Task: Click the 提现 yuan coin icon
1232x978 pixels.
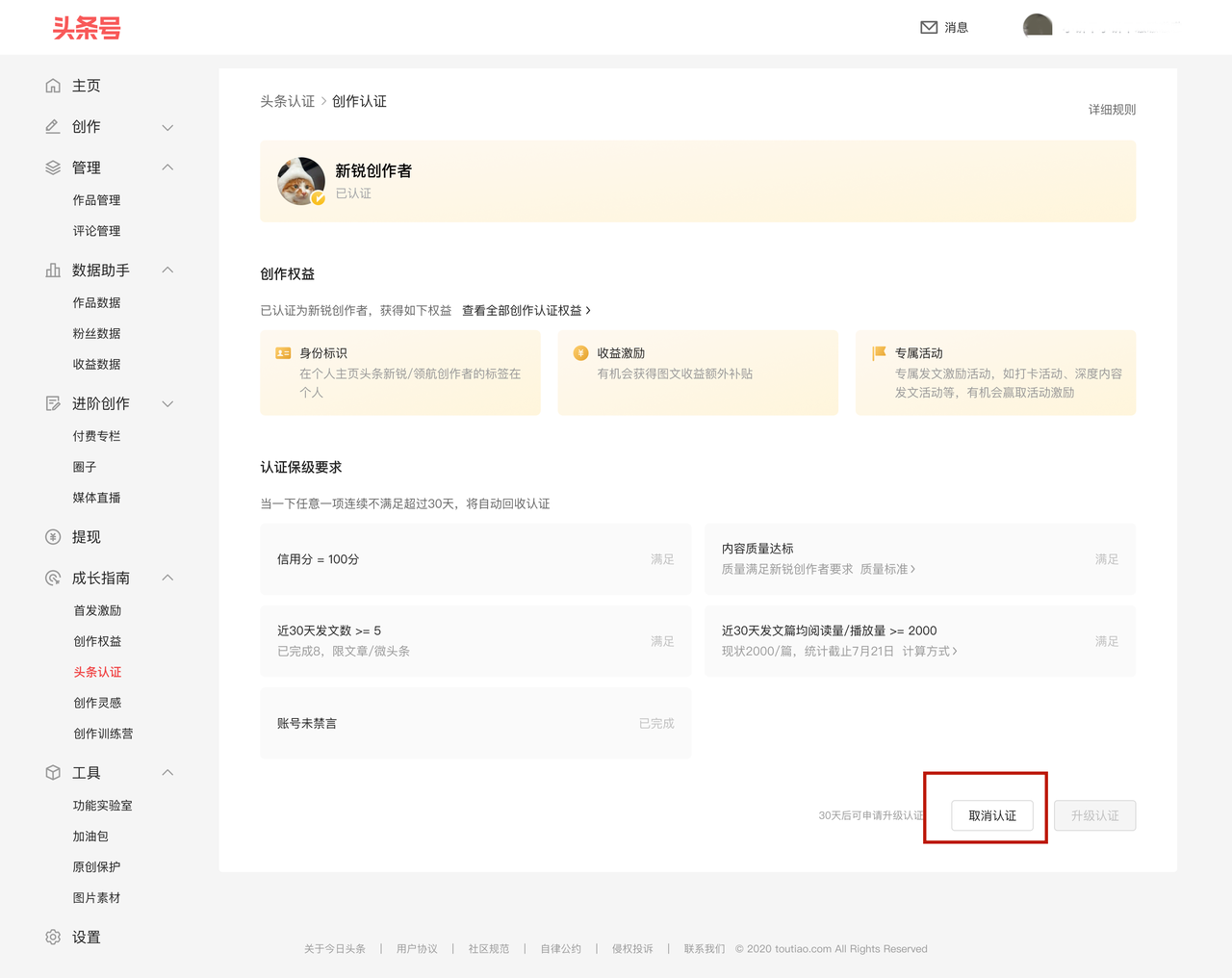Action: point(53,537)
